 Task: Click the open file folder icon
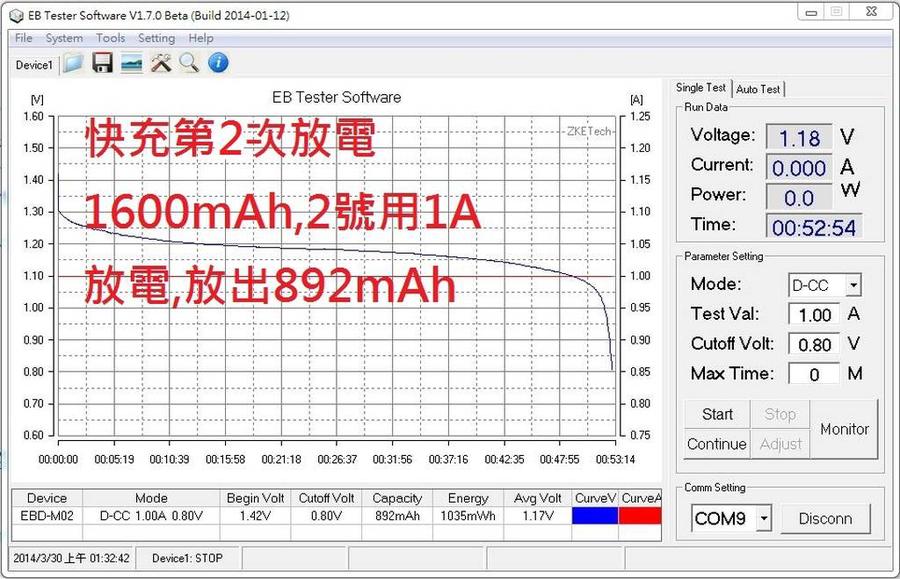[x=73, y=64]
